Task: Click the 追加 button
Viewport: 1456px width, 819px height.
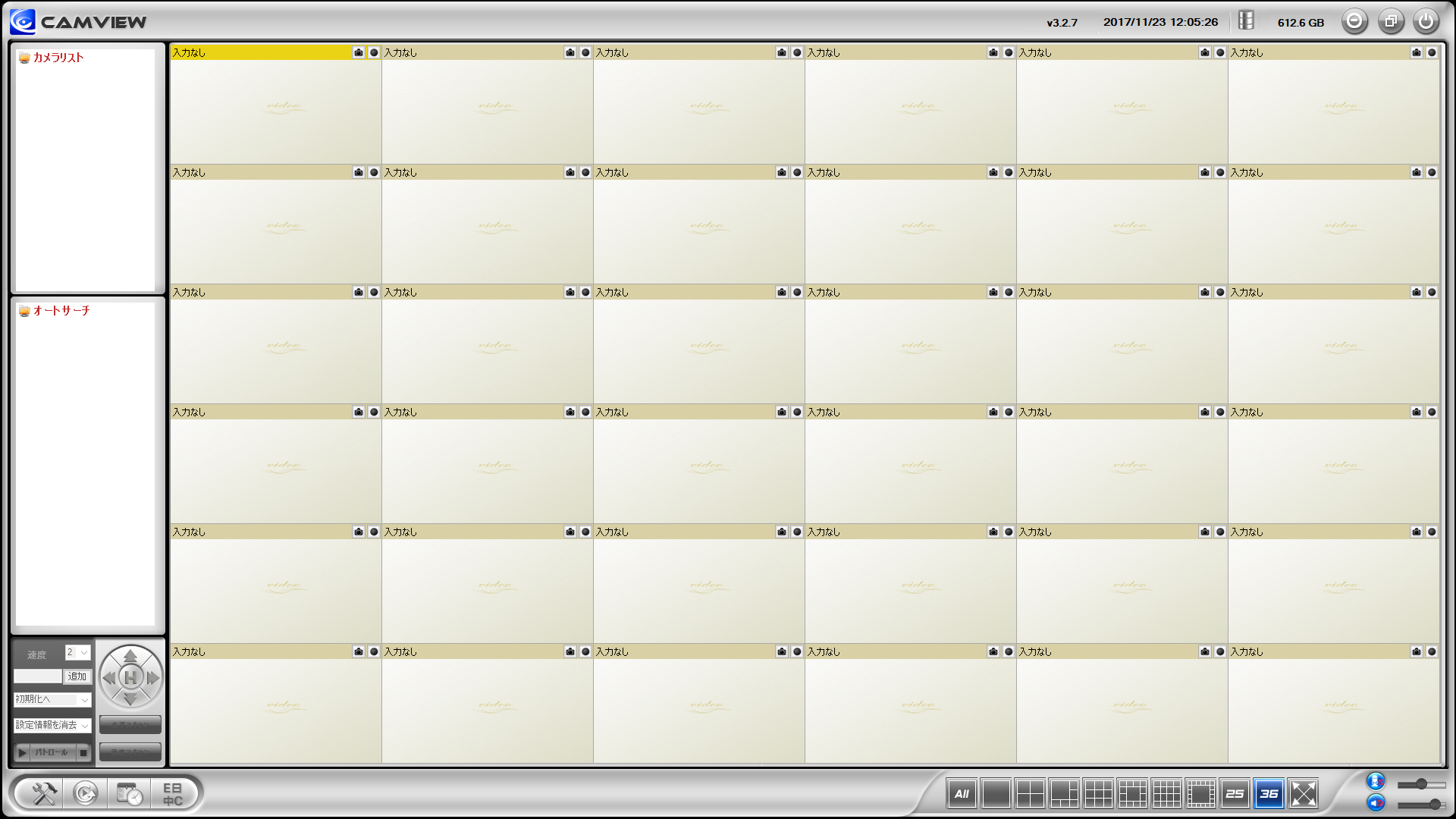Action: point(77,676)
